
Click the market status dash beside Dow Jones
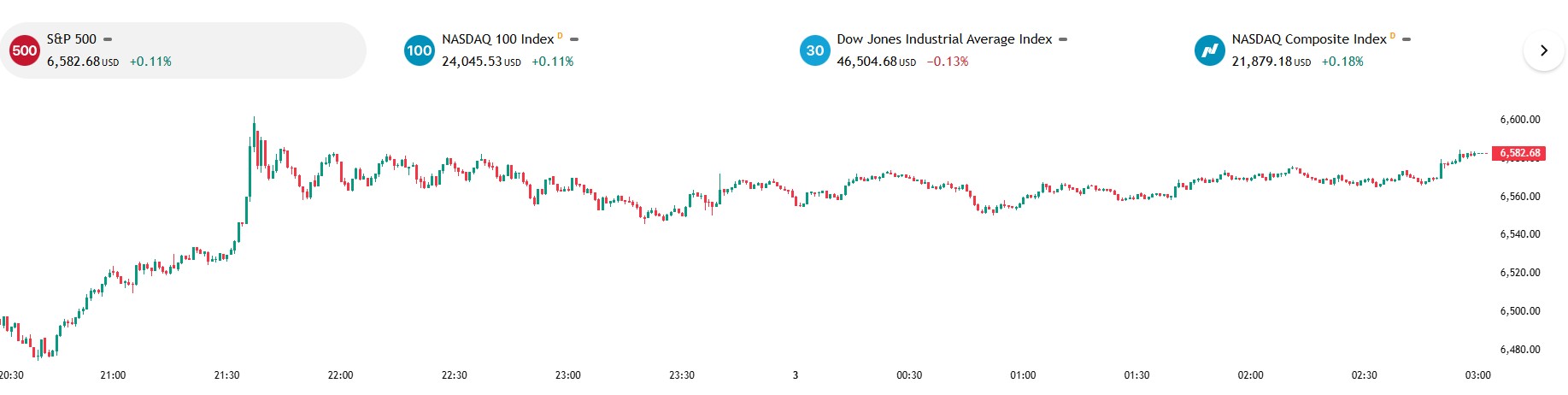1063,39
